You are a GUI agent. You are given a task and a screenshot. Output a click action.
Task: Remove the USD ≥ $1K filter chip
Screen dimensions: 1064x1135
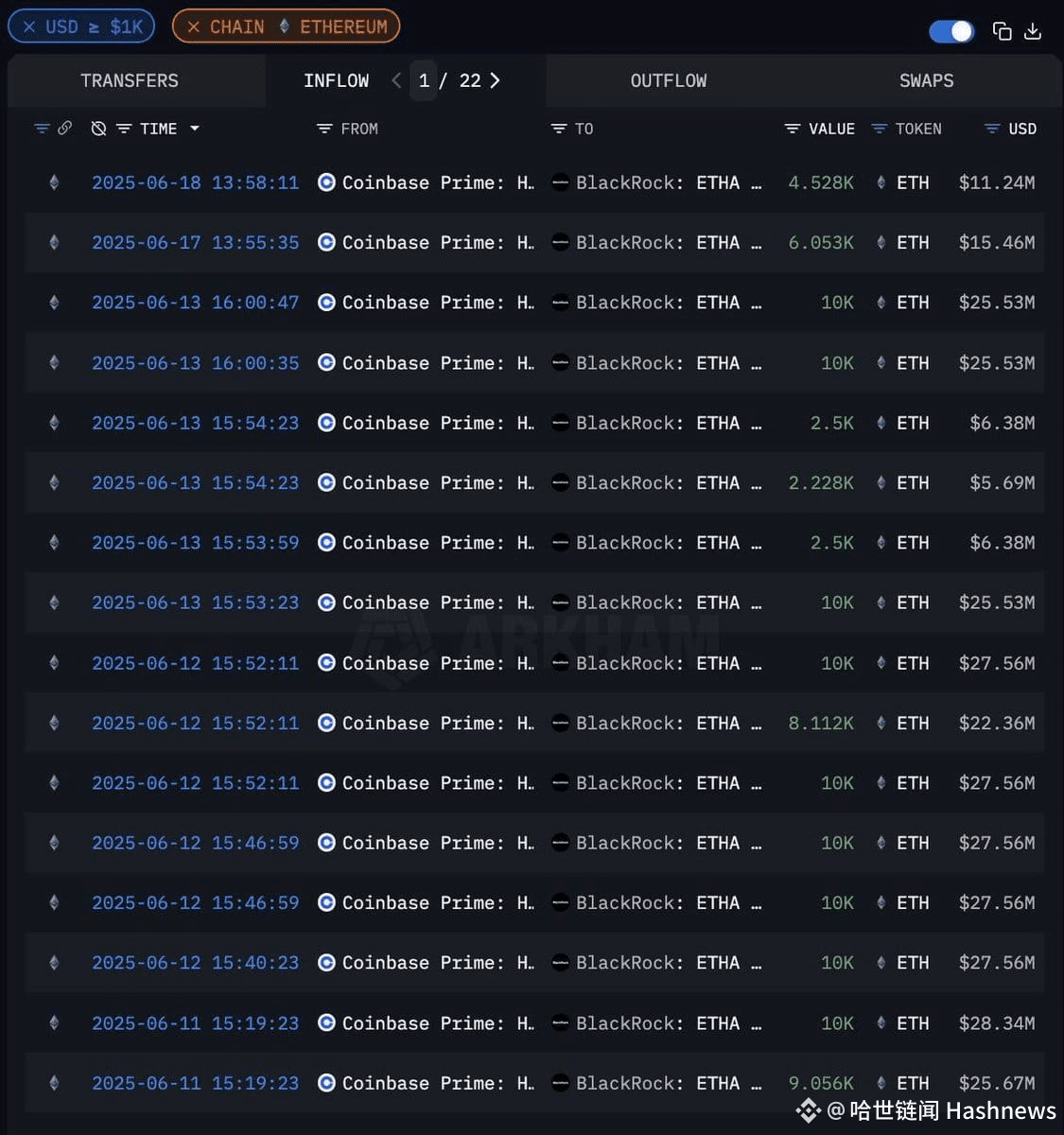29,26
